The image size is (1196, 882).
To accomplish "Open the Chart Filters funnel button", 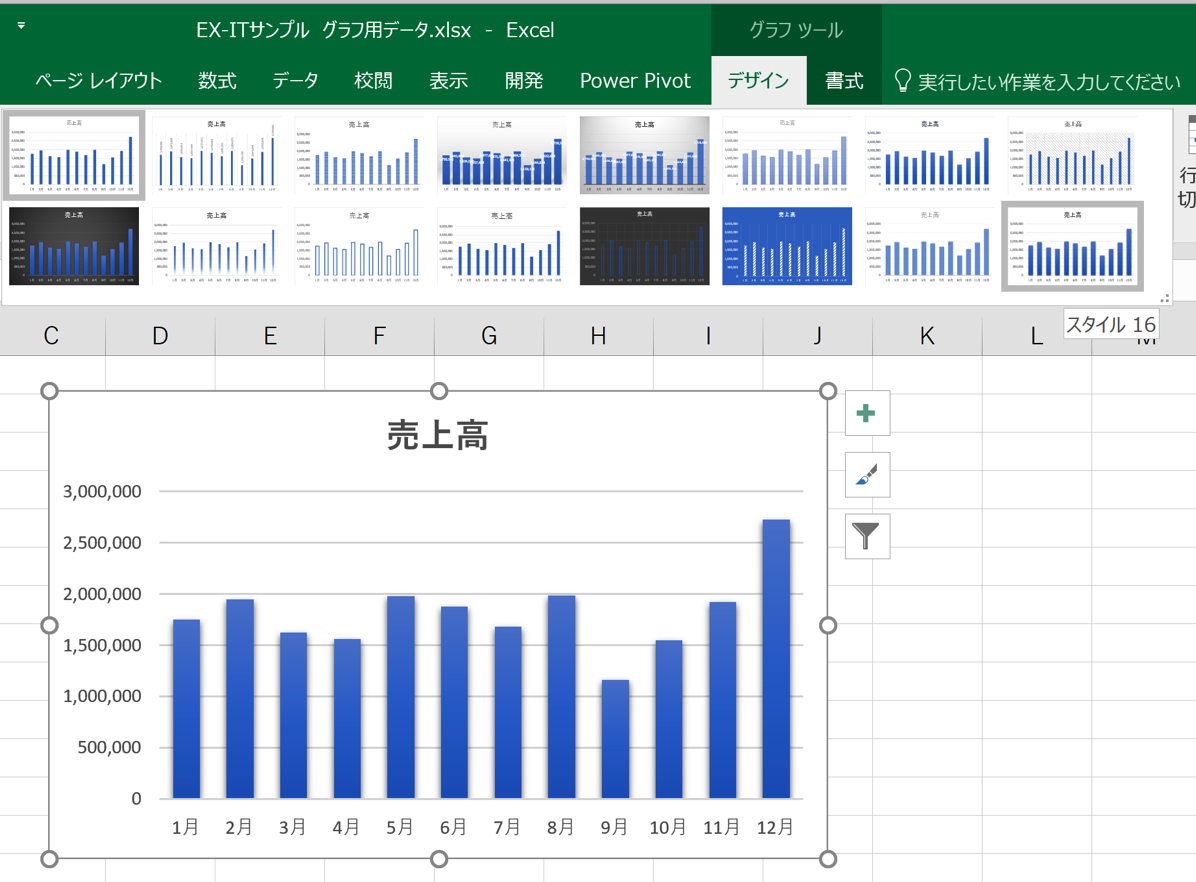I will point(867,536).
